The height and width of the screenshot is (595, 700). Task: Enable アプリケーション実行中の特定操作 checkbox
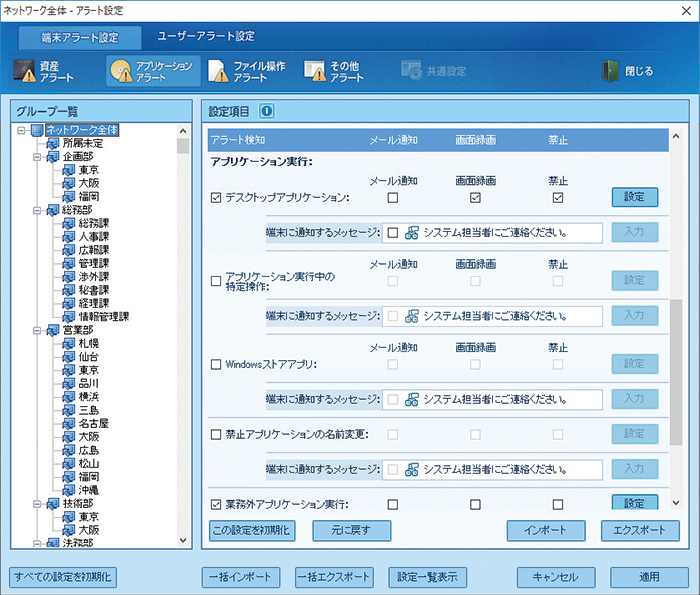pyautogui.click(x=216, y=281)
